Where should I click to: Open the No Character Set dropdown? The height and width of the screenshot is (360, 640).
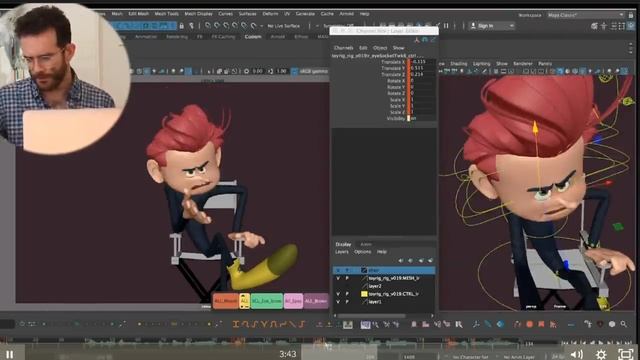coord(470,357)
